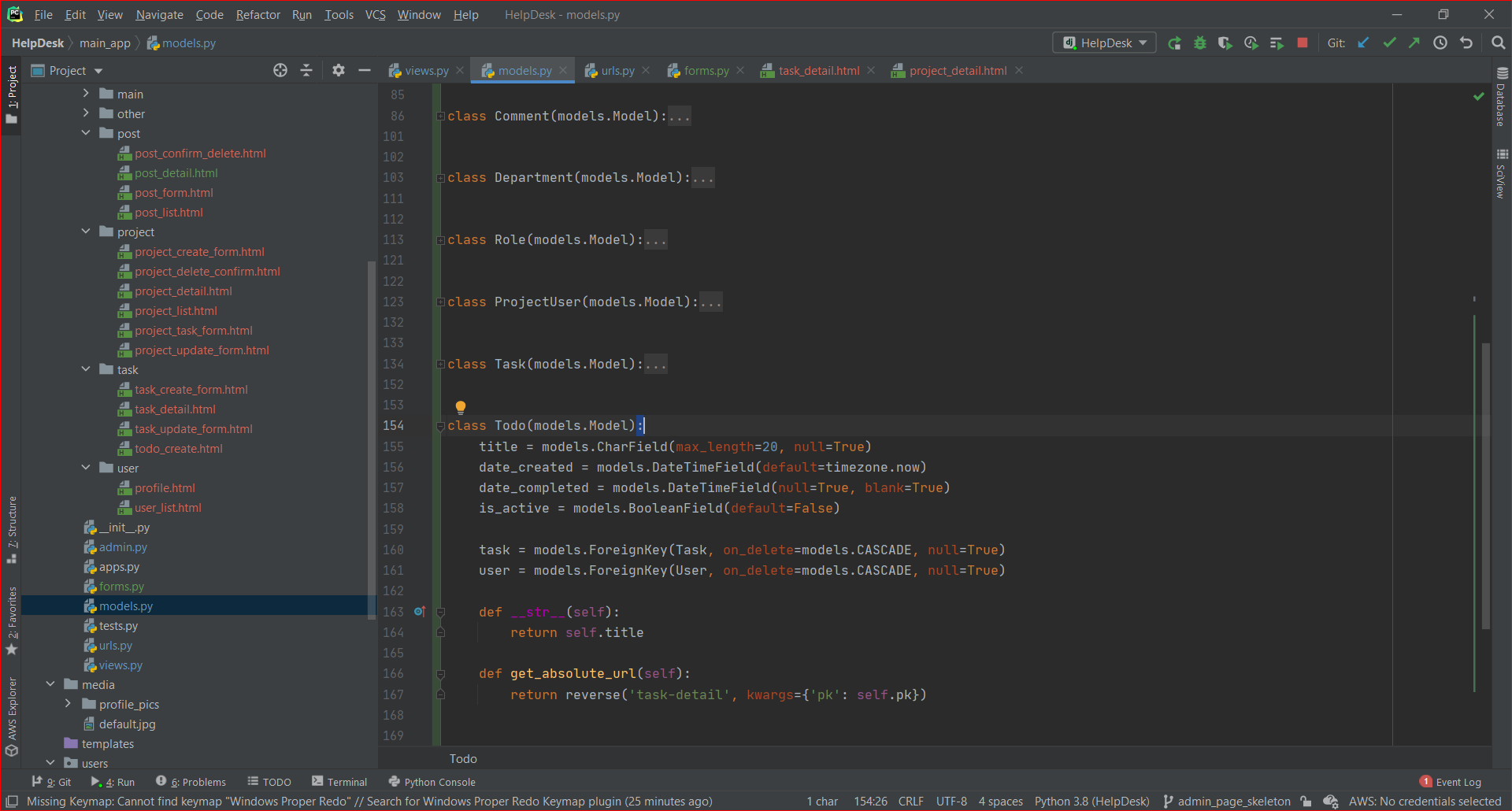Collapse the project folder
This screenshot has width=1512, height=811.
click(x=86, y=231)
